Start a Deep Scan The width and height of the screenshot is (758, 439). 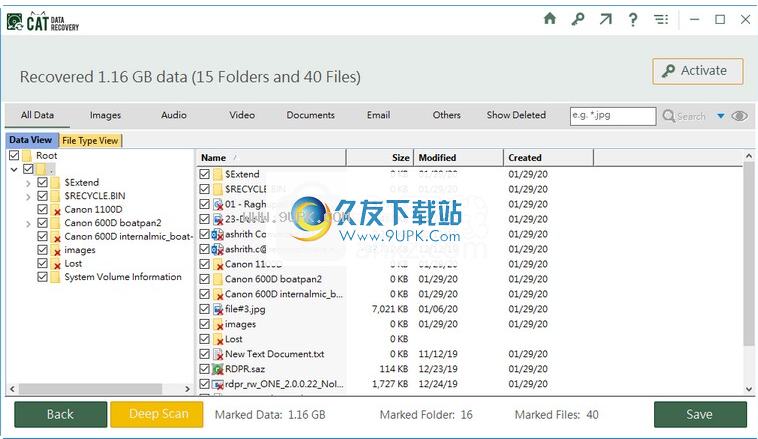[157, 414]
